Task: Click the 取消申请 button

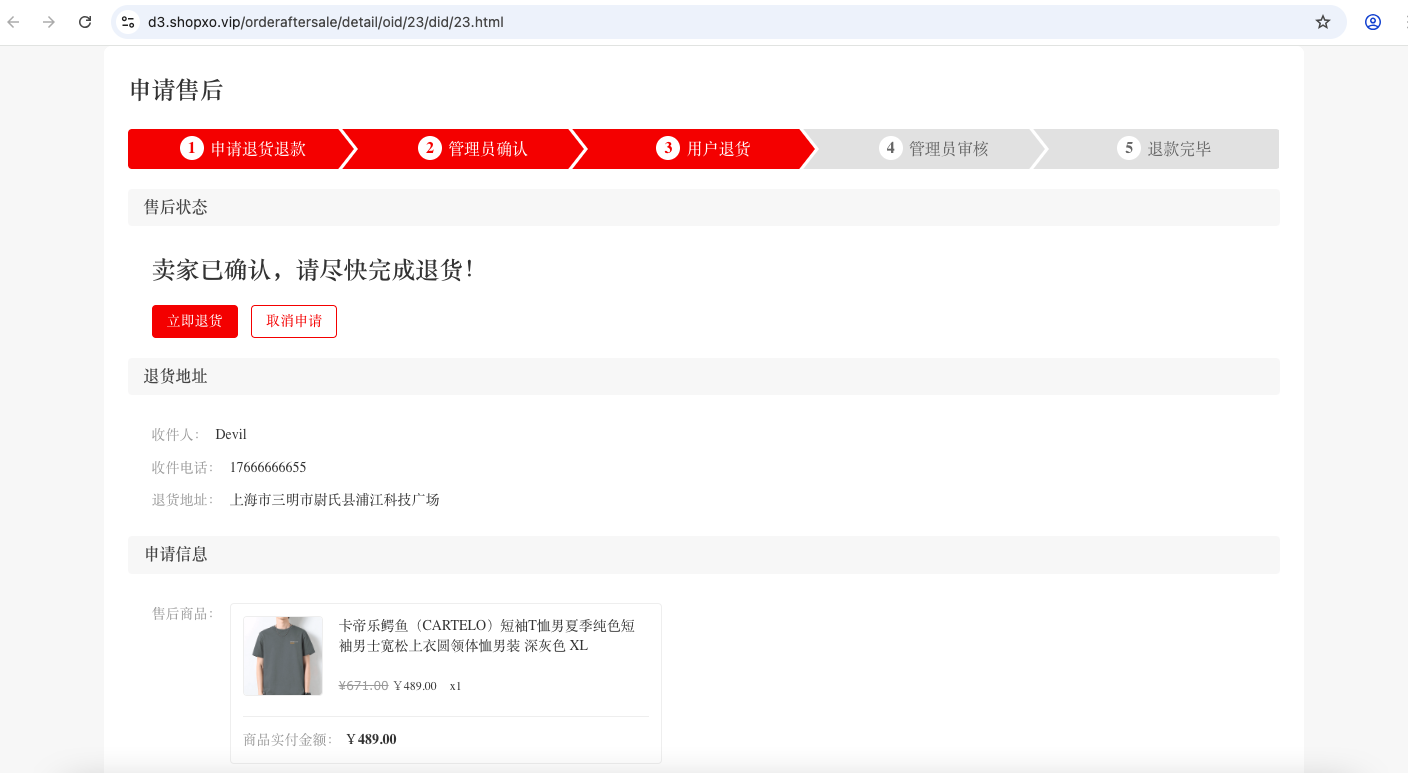Action: pos(294,321)
